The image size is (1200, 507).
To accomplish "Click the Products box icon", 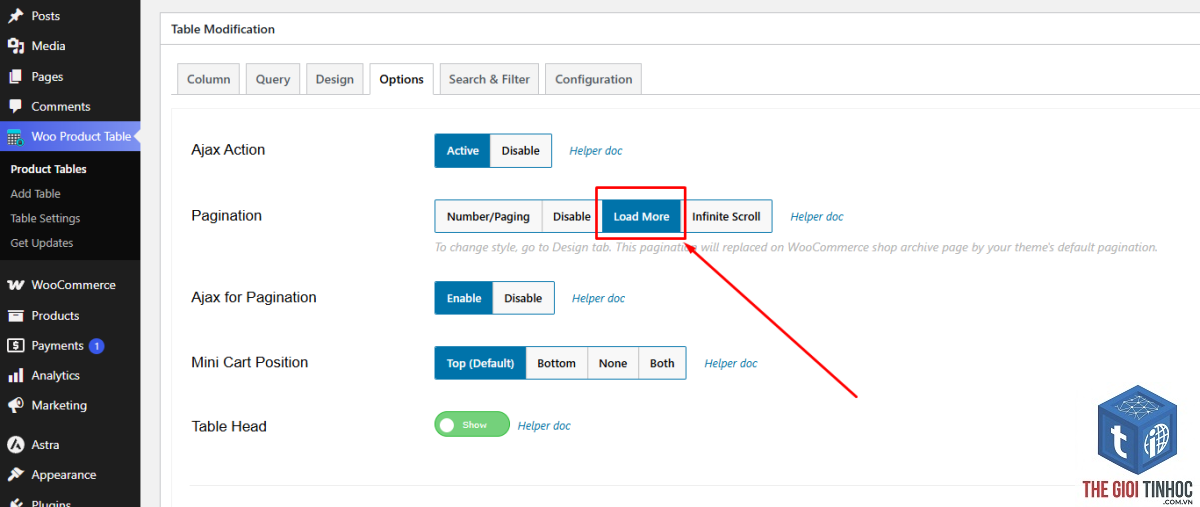I will coord(16,315).
